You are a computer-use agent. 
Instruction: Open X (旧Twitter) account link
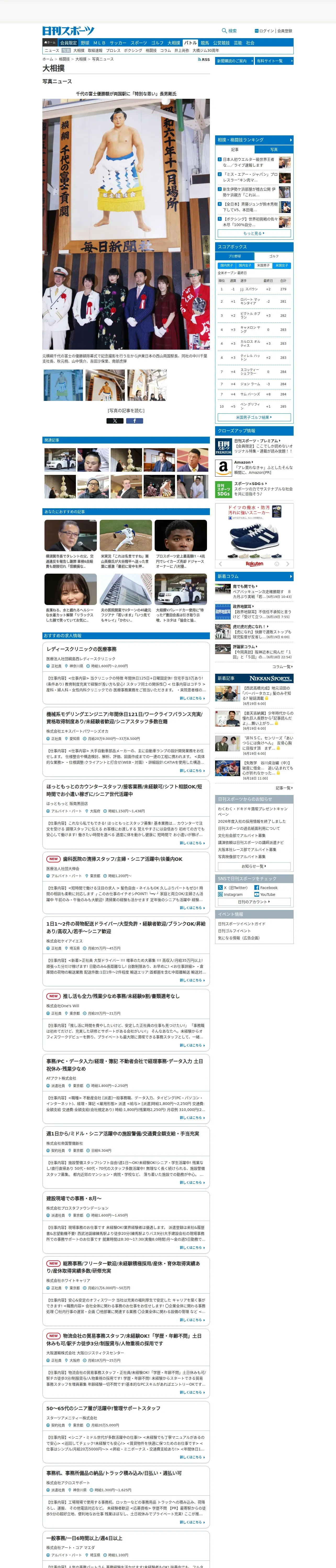tap(233, 887)
